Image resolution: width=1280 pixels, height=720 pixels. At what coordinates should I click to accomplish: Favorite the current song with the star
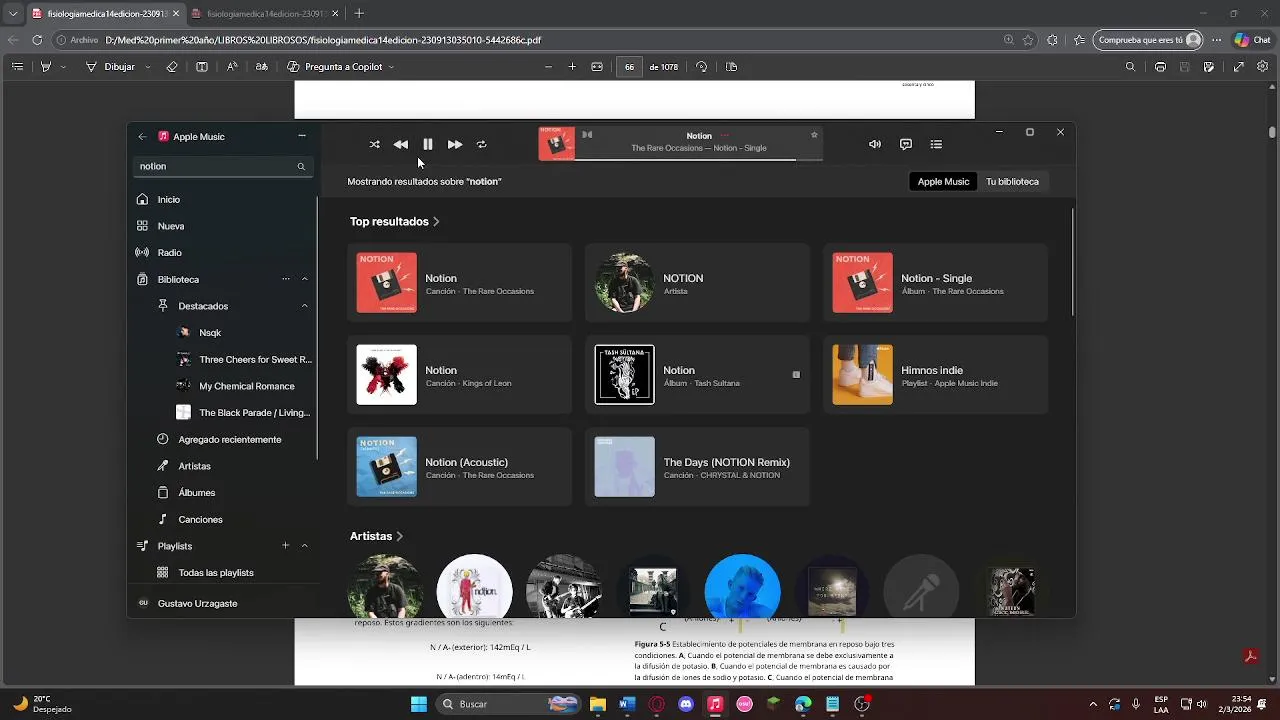point(814,135)
